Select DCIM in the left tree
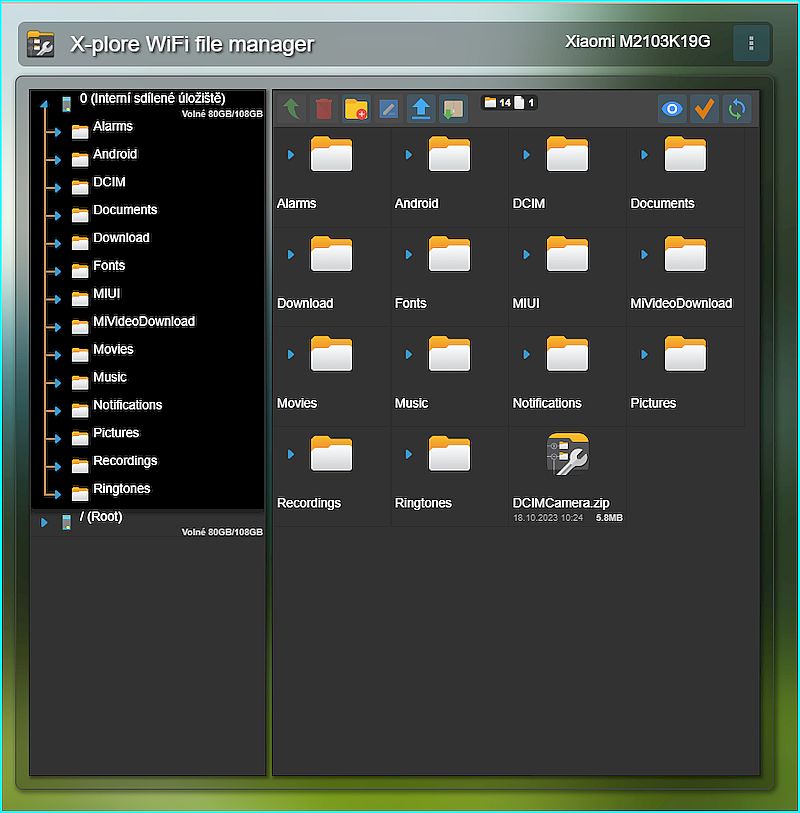The height and width of the screenshot is (813, 800). click(109, 183)
